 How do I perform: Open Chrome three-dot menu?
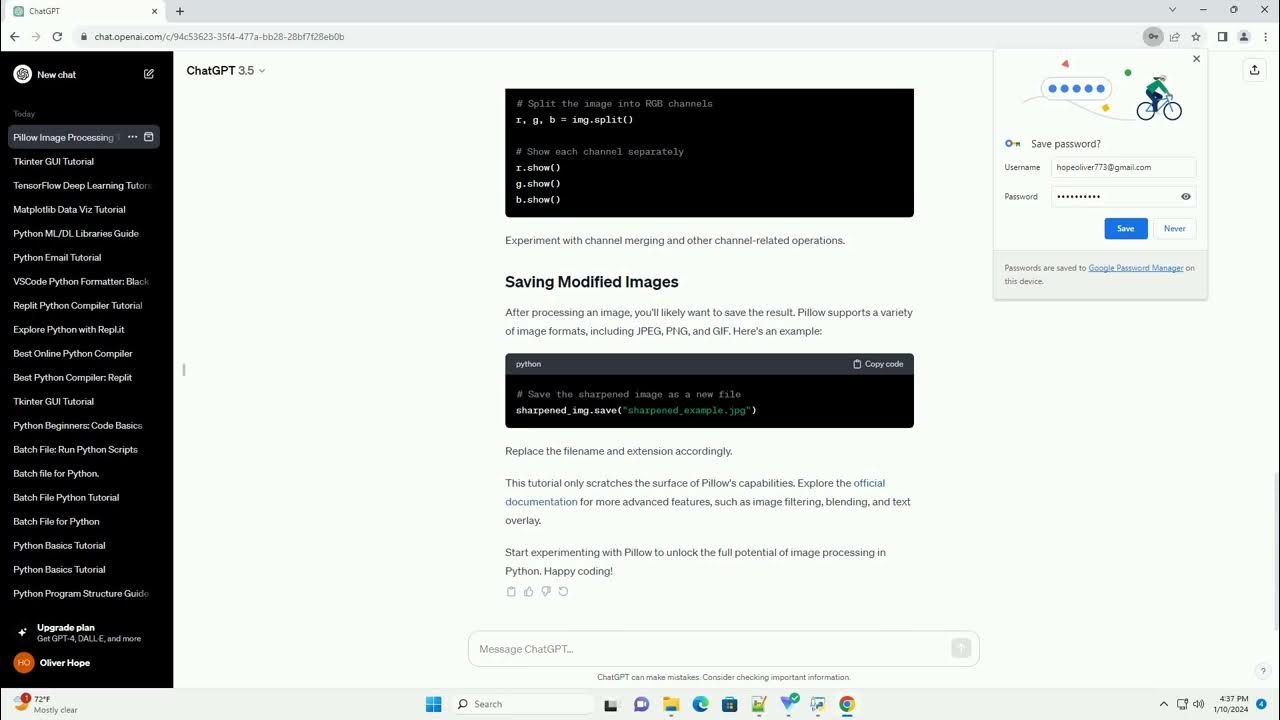click(x=1264, y=37)
